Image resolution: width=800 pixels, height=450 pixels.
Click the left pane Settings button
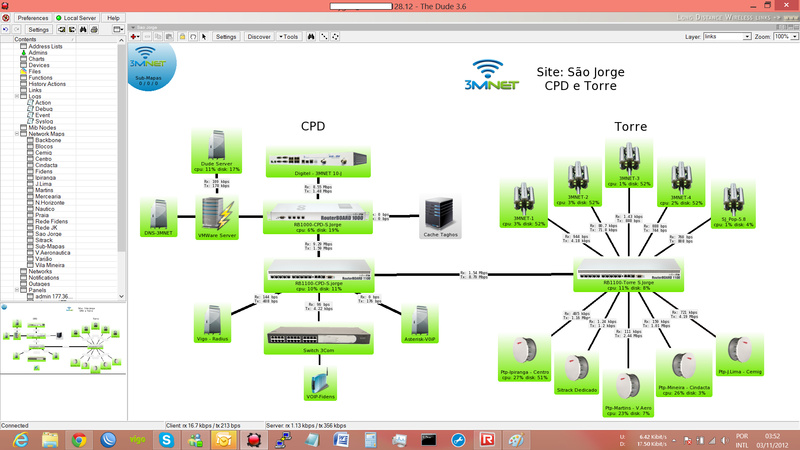(38, 30)
